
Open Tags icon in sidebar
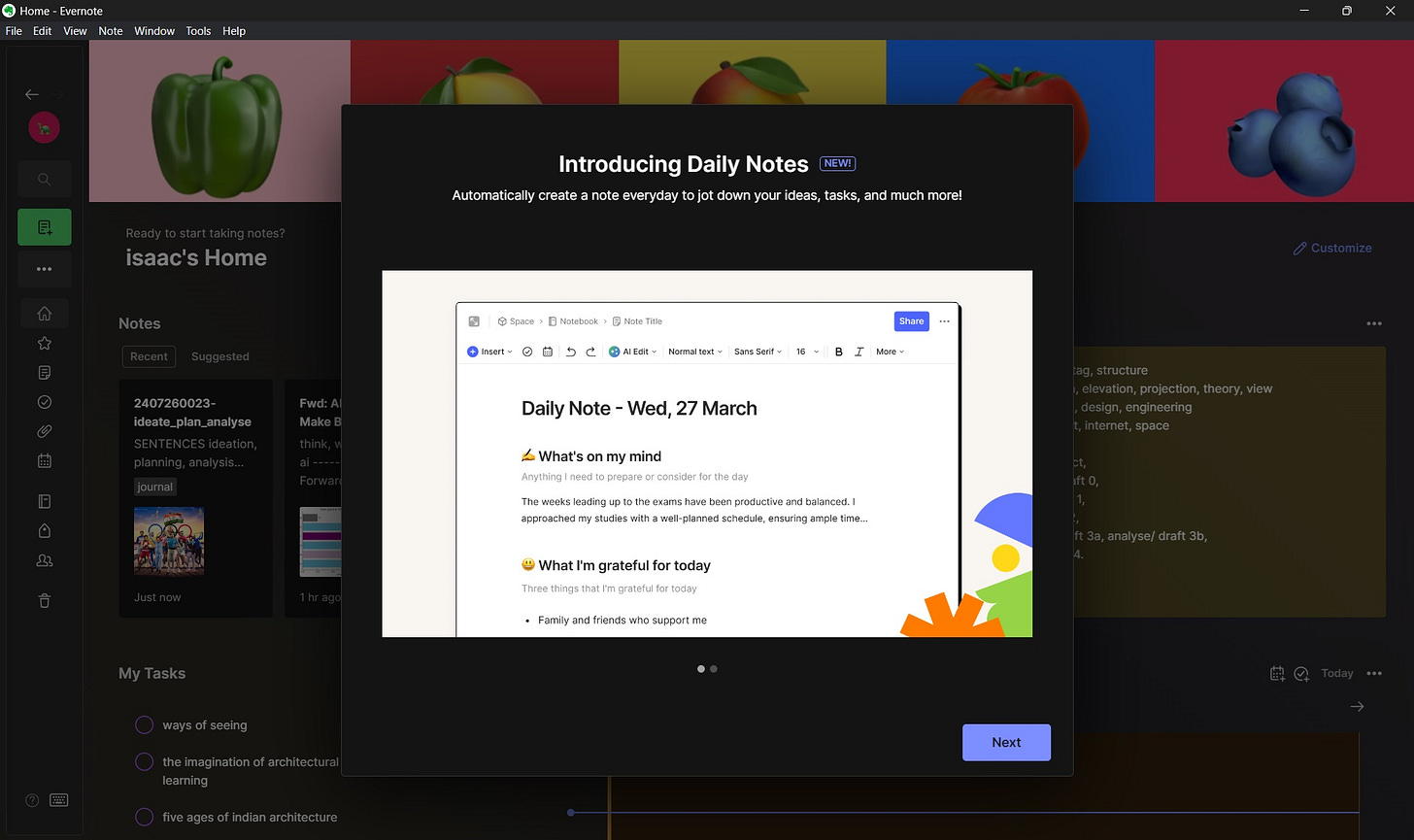coord(44,531)
